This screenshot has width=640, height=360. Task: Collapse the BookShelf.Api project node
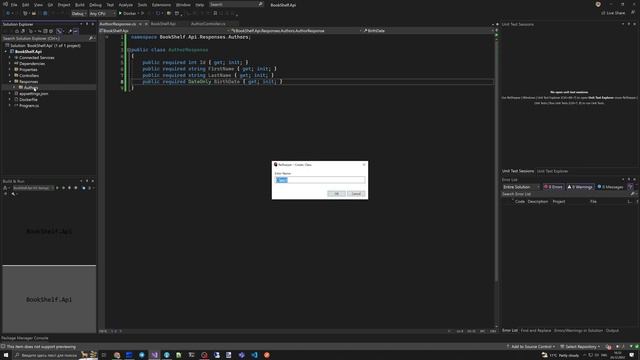6,51
